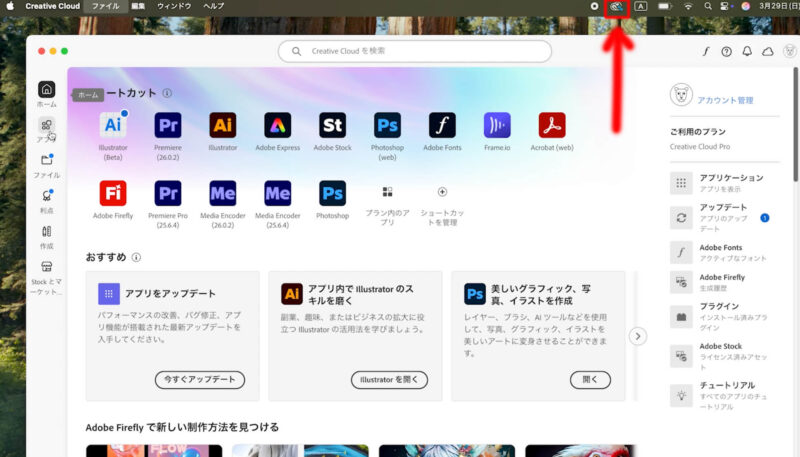Open the Adobe Express shortcut
800x457 pixels.
click(x=278, y=125)
